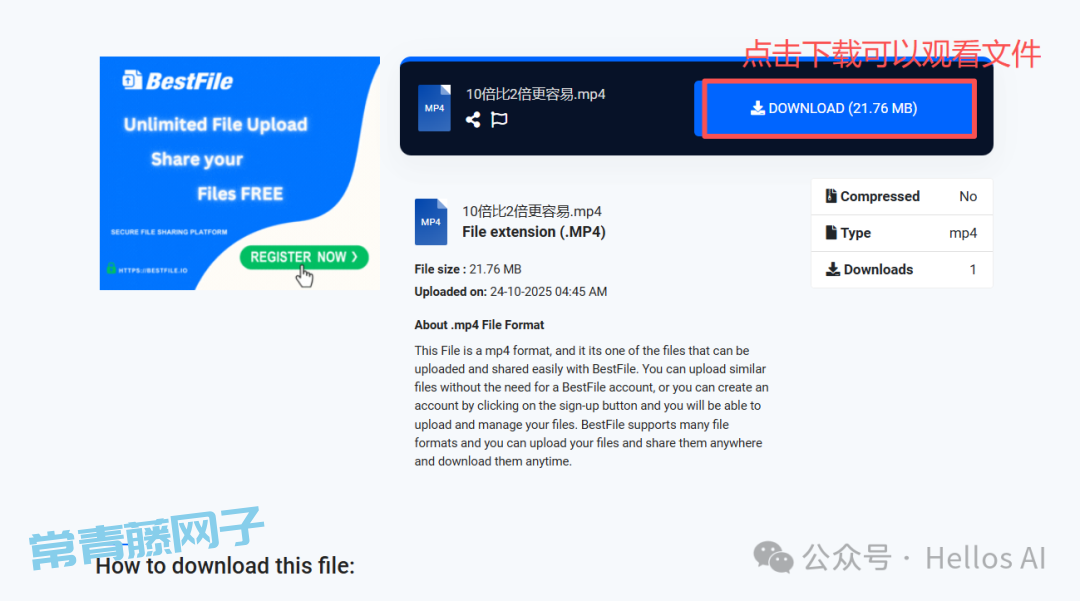This screenshot has width=1080, height=601.
Task: Click the MP4 file icon in dark header
Action: 435,107
